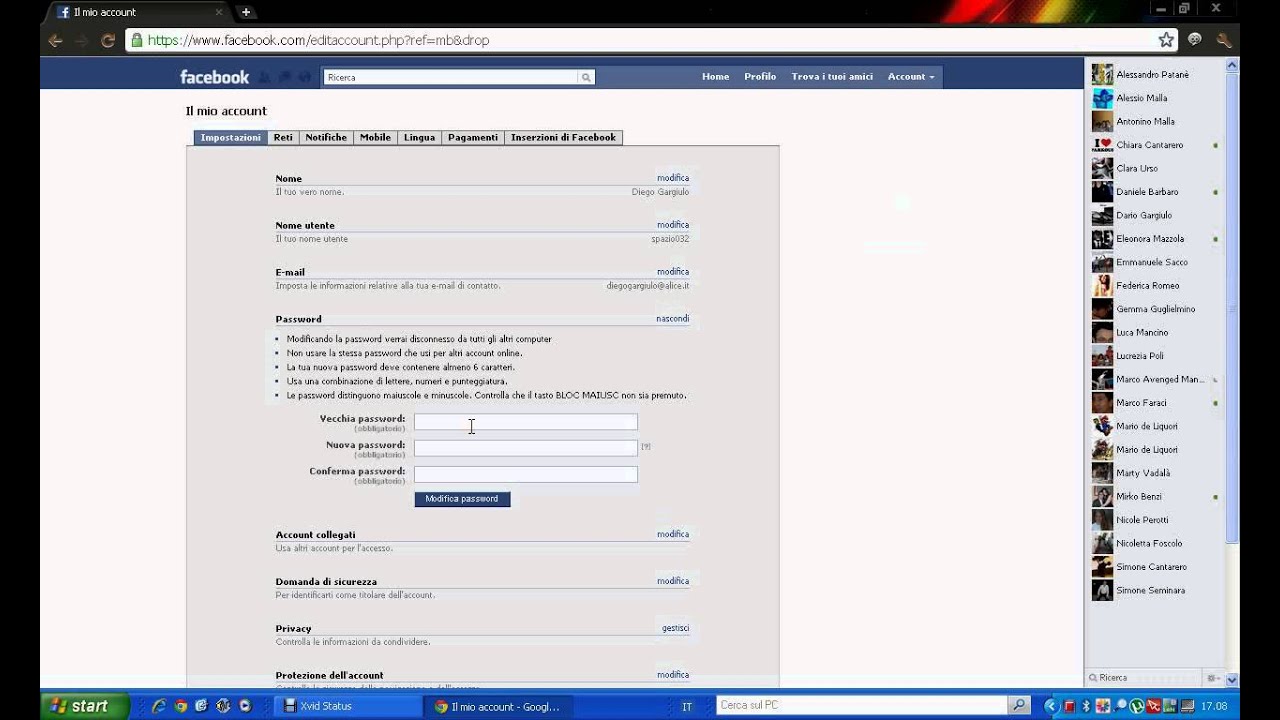Click Federica Romeo's profile picture
The height and width of the screenshot is (720, 1280).
pyautogui.click(x=1102, y=285)
